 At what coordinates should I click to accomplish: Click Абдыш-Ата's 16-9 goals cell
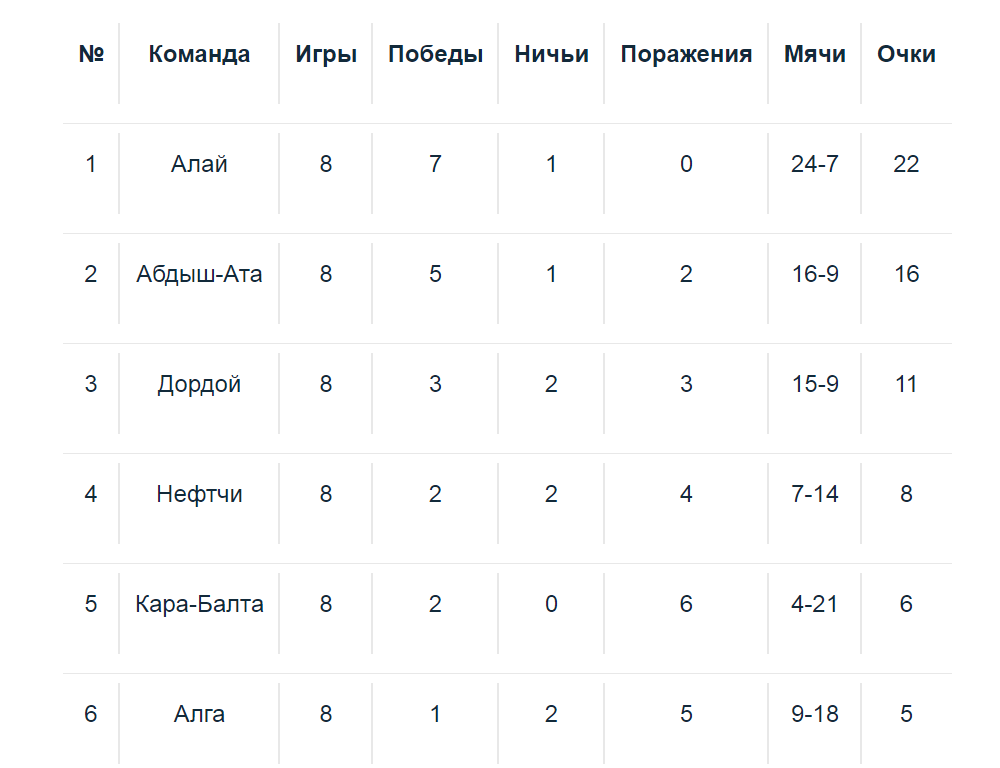[x=814, y=274]
